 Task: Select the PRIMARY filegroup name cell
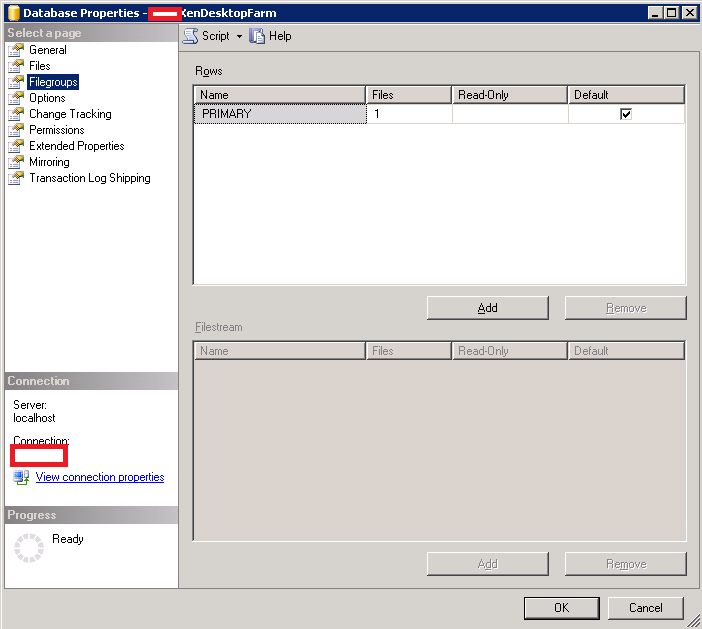[280, 114]
